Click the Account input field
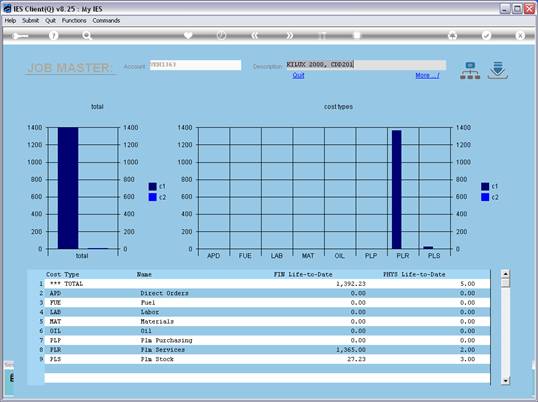 (196, 65)
